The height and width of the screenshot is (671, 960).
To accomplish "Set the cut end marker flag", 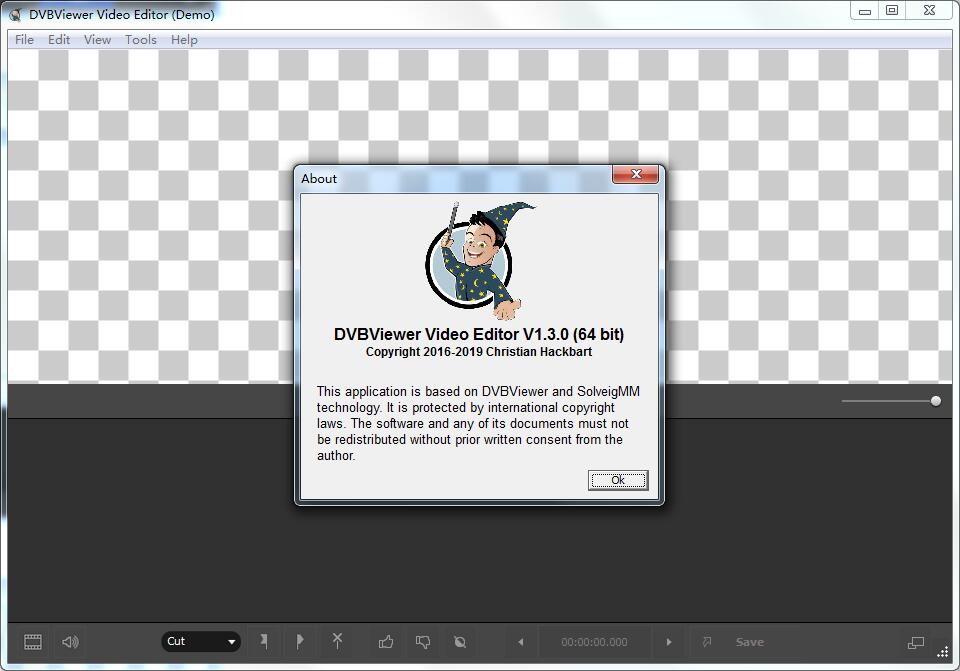I will 300,642.
